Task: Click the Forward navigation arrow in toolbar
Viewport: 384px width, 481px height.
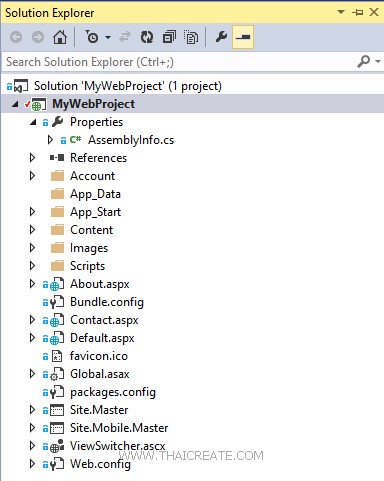Action: coord(38,37)
